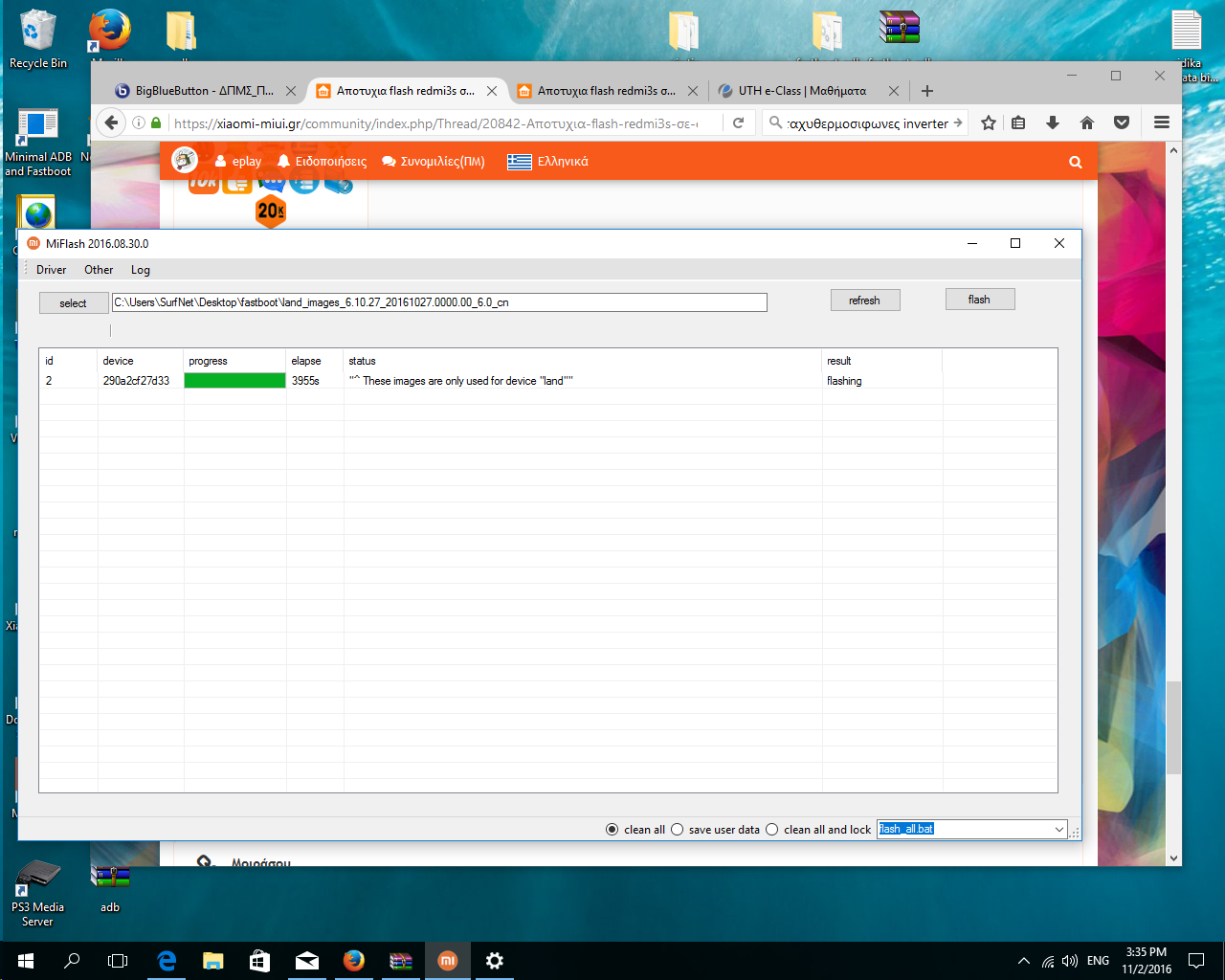This screenshot has width=1225, height=980.
Task: Open Firefox hamburger menu
Action: pos(1162,122)
